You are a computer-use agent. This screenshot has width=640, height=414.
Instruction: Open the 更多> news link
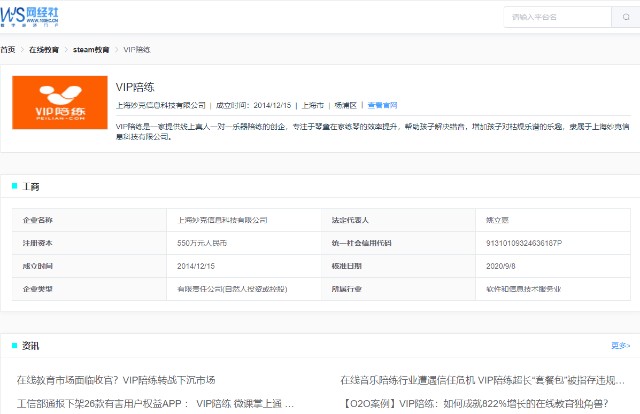click(x=620, y=346)
